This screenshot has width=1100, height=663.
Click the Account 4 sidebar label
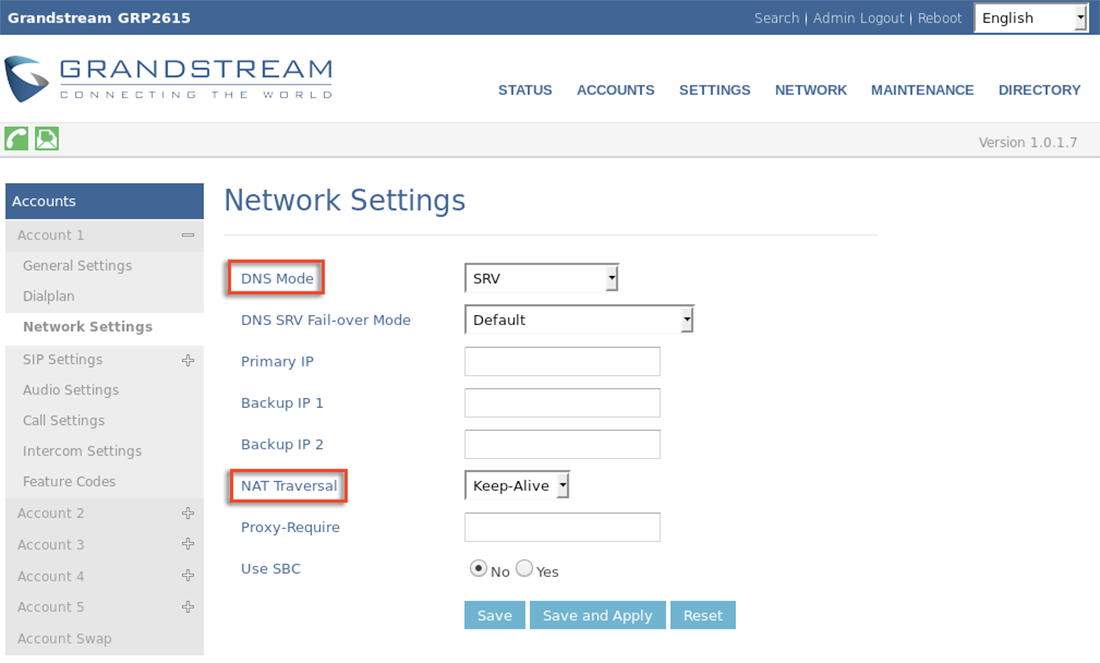pyautogui.click(x=51, y=576)
